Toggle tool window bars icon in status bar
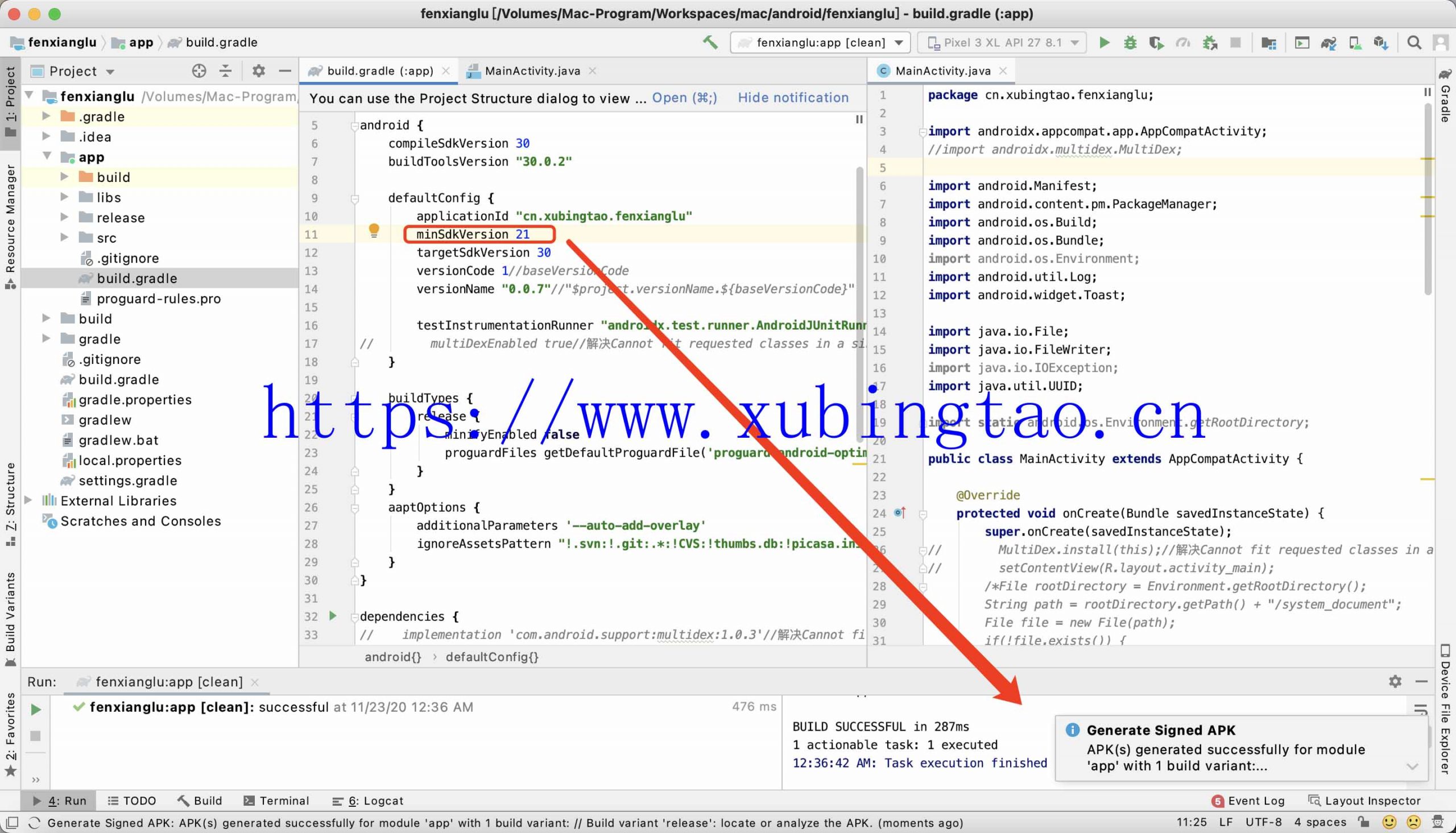 (11, 823)
